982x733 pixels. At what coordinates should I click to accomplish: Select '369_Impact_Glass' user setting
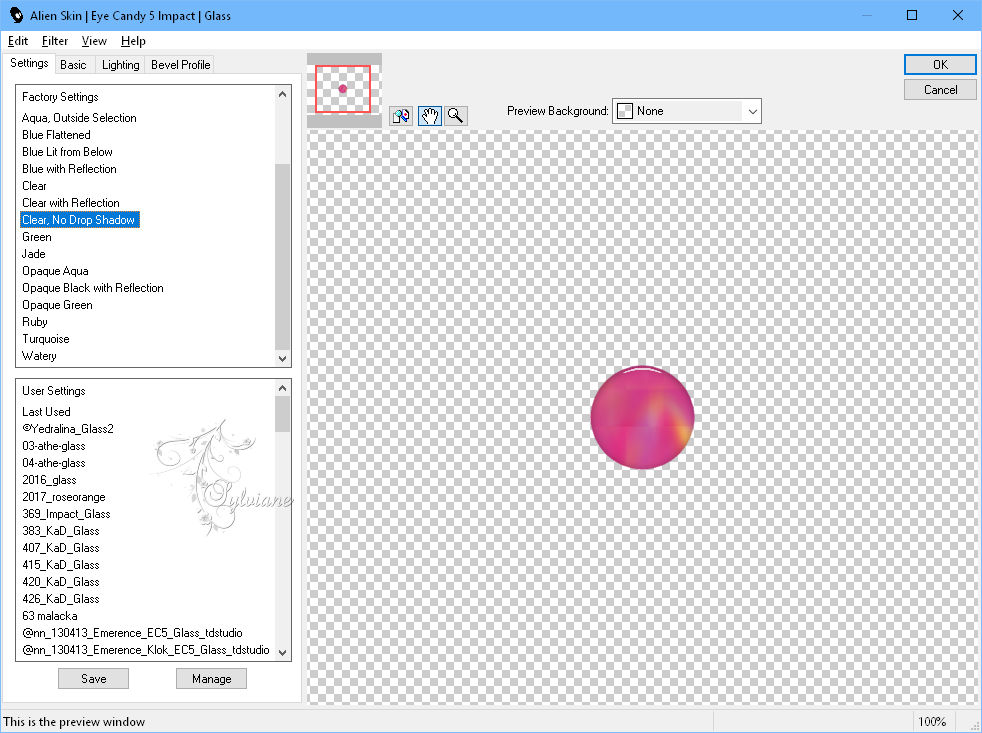click(66, 513)
